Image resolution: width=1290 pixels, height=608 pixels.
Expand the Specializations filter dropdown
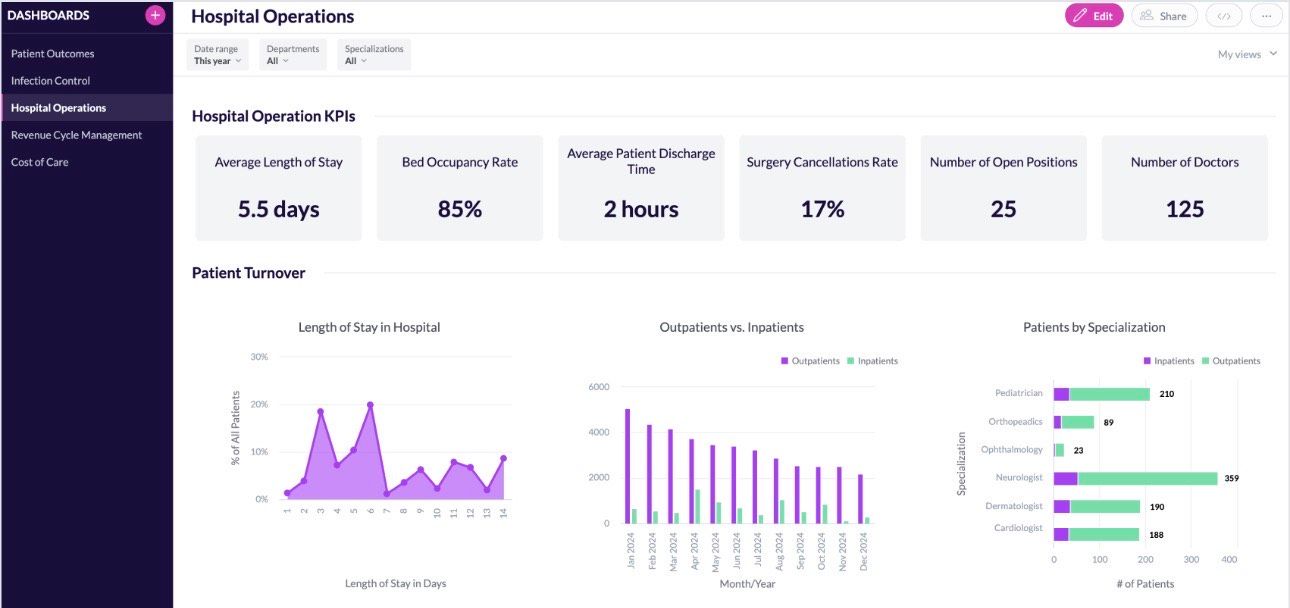point(374,55)
